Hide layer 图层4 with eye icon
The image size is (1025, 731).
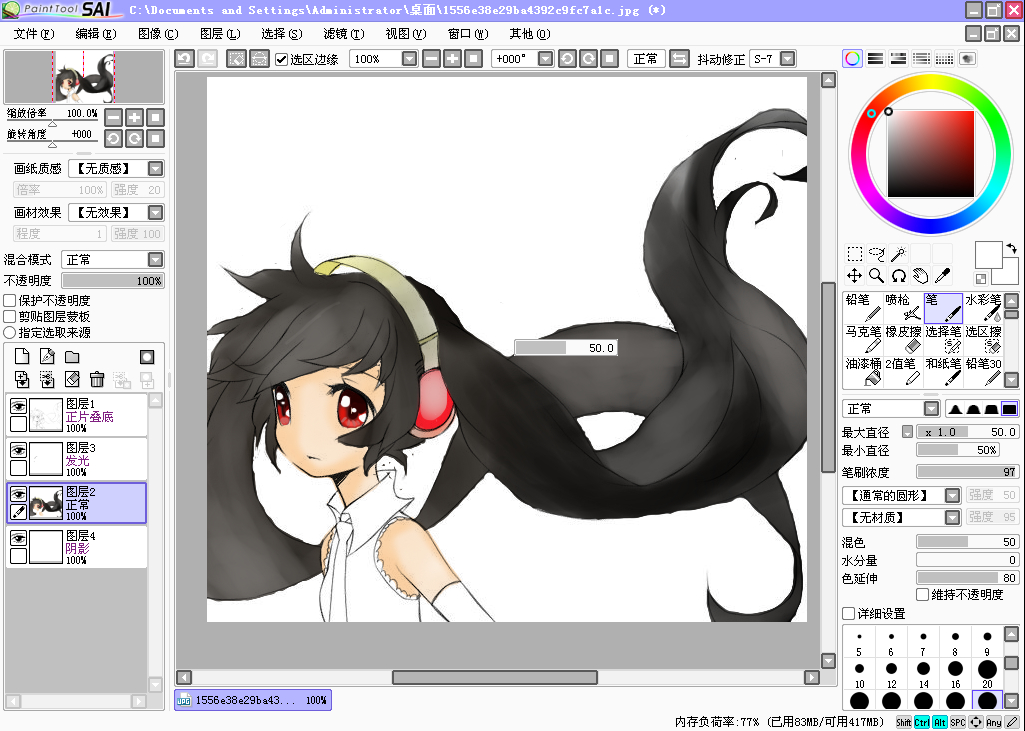tap(18, 538)
